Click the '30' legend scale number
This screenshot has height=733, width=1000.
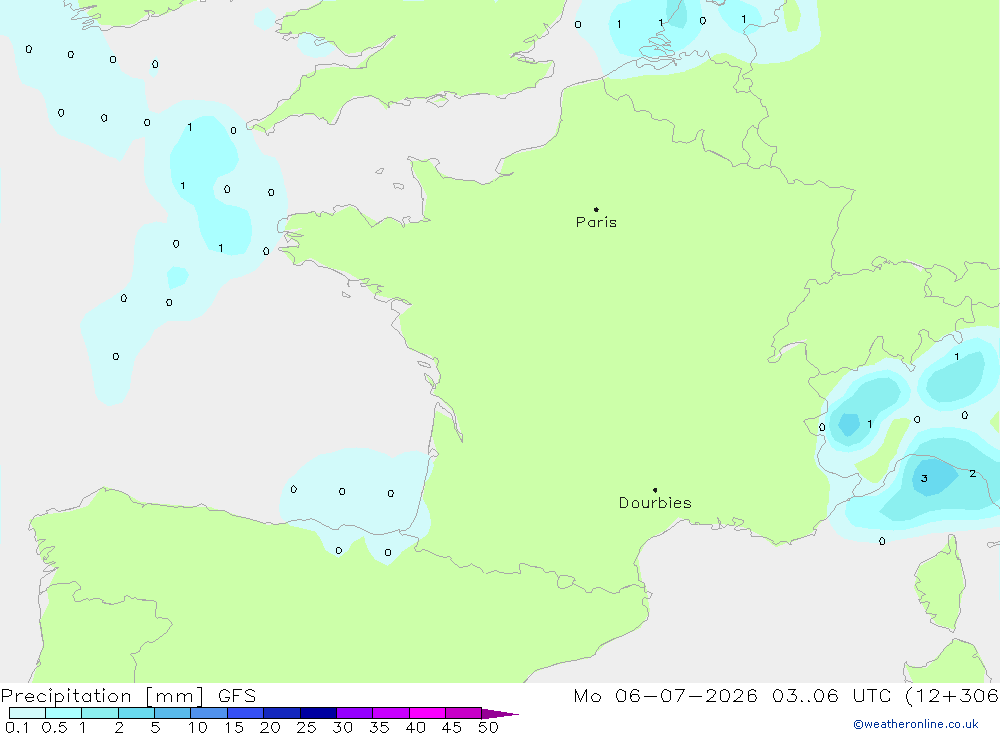[x=343, y=727]
